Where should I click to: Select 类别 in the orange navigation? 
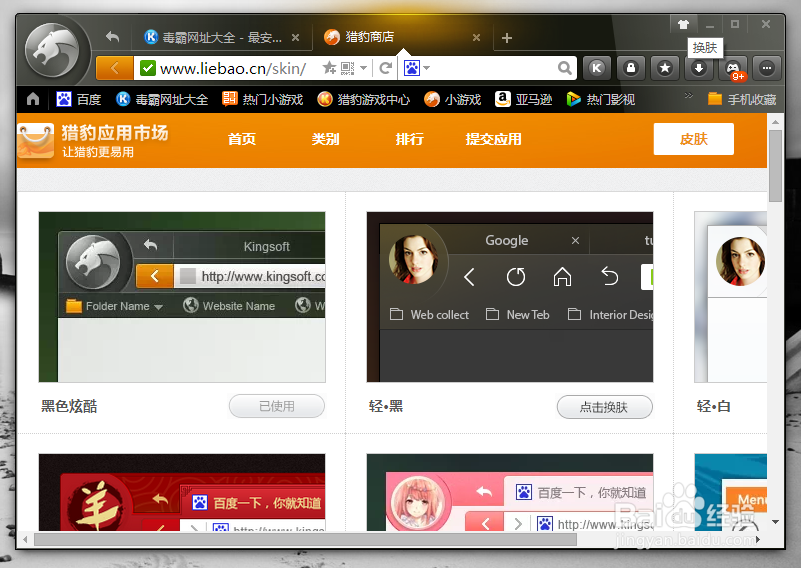click(x=325, y=139)
